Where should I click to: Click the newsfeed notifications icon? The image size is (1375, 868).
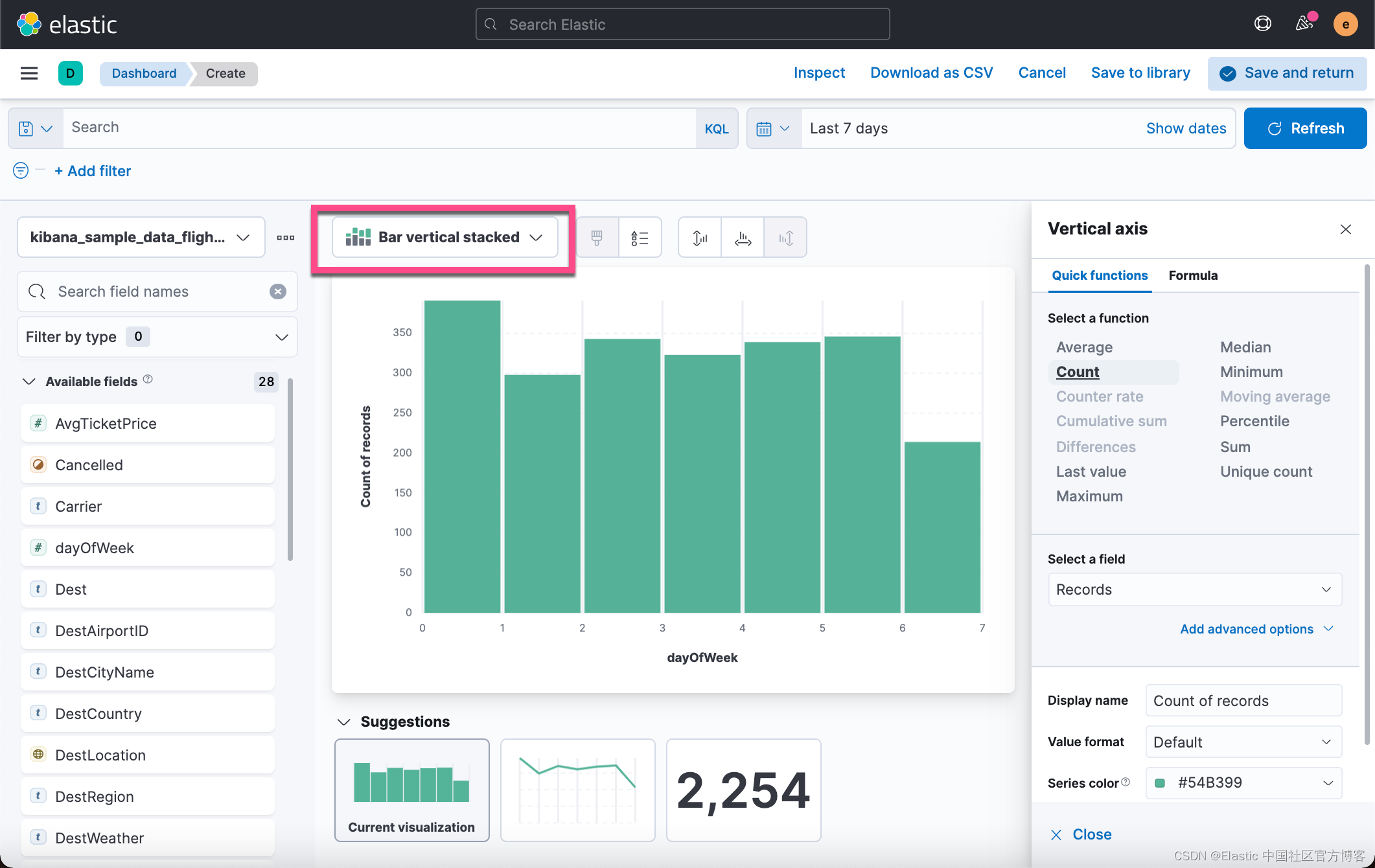[x=1304, y=24]
